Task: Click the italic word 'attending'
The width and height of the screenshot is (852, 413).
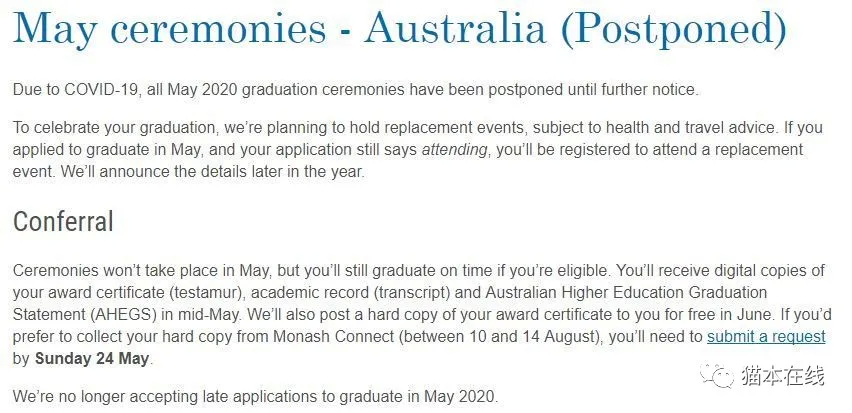Action: tap(454, 150)
